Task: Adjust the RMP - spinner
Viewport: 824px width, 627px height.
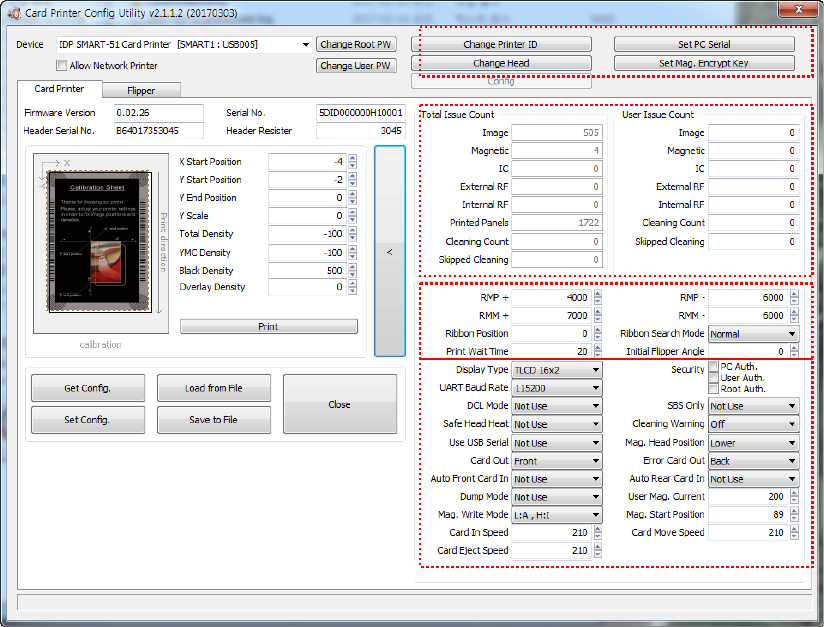Action: coord(794,297)
